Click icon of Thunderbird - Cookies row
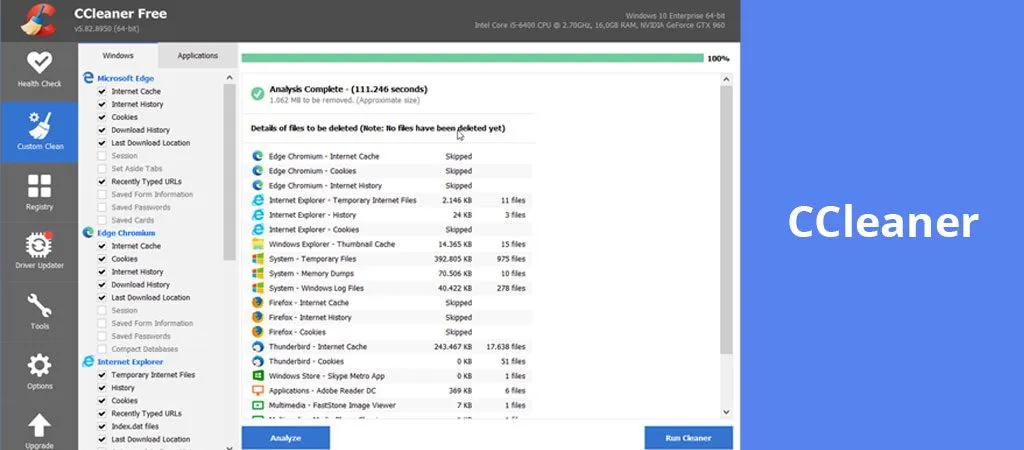The height and width of the screenshot is (450, 1024). click(257, 361)
